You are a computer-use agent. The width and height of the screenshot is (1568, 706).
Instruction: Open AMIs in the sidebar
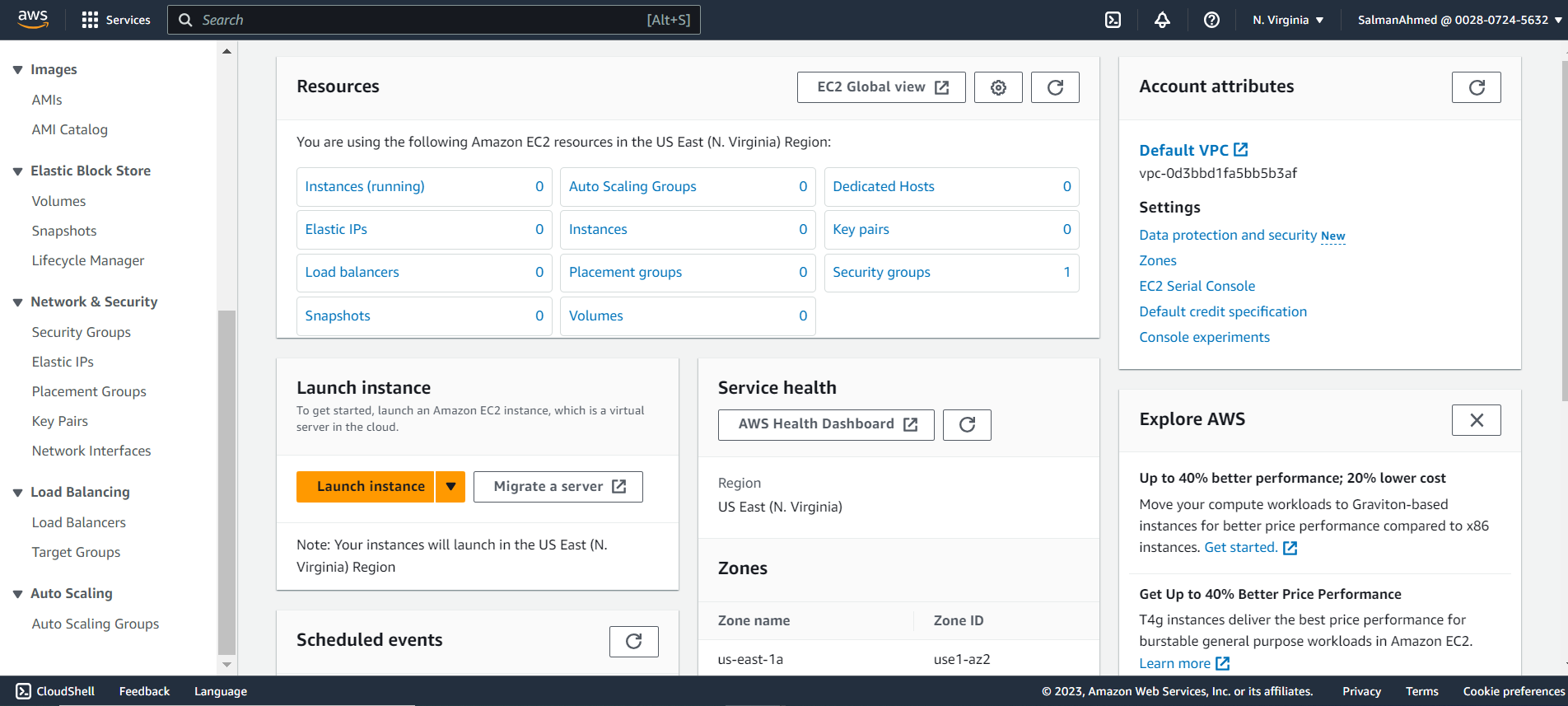point(47,100)
